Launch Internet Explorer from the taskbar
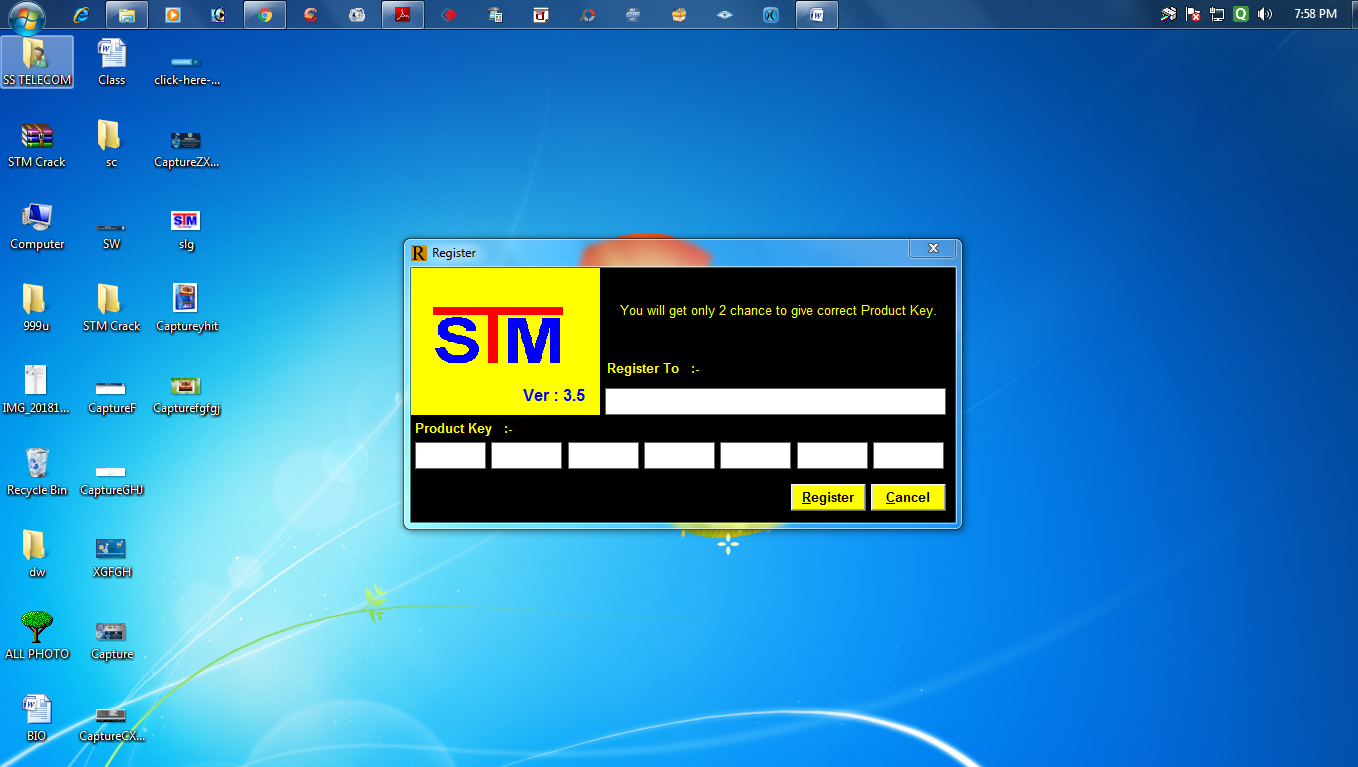1358x767 pixels. coord(81,15)
